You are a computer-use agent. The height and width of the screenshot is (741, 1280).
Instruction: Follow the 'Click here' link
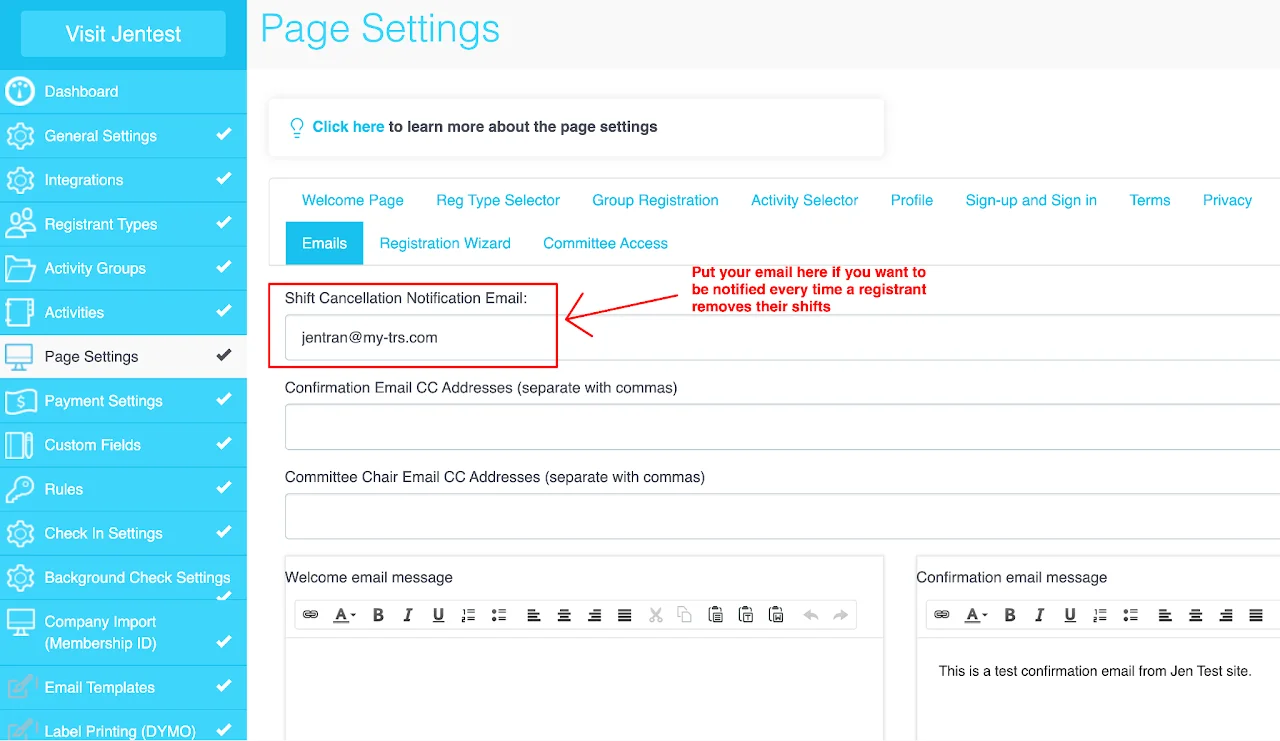tap(348, 127)
